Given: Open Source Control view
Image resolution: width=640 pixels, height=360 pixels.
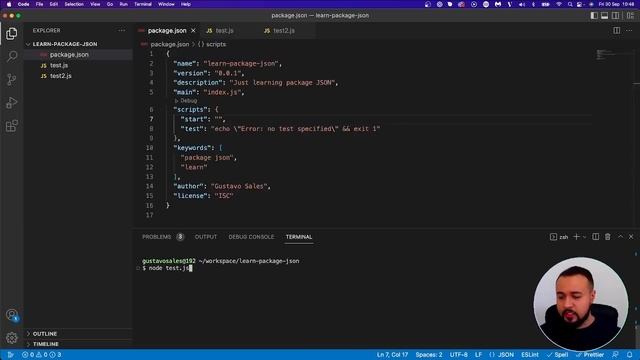Looking at the screenshot, I should coord(11,79).
